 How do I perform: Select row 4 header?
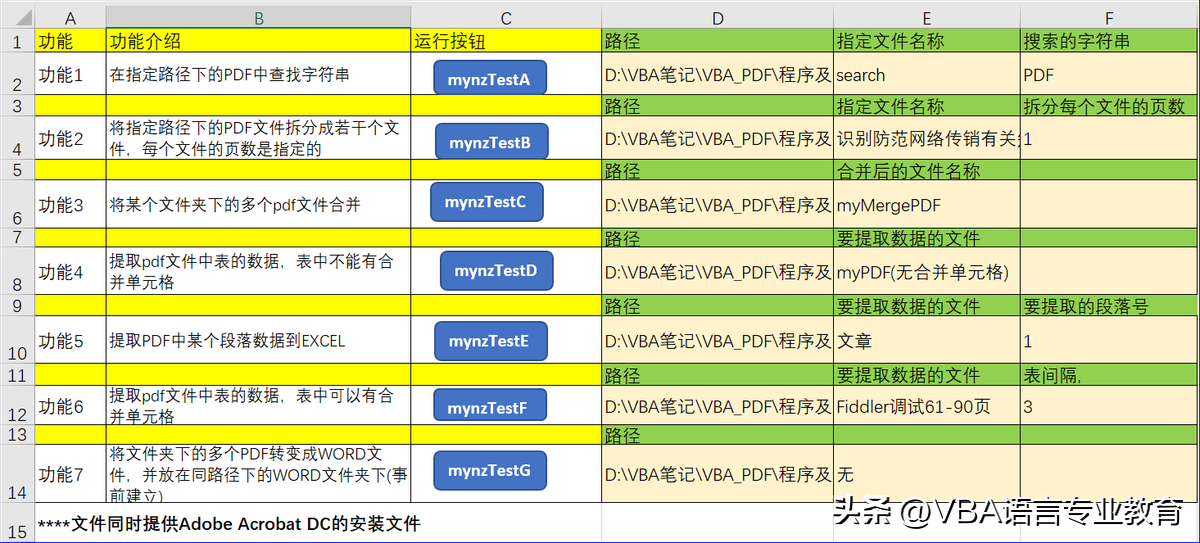[17, 138]
